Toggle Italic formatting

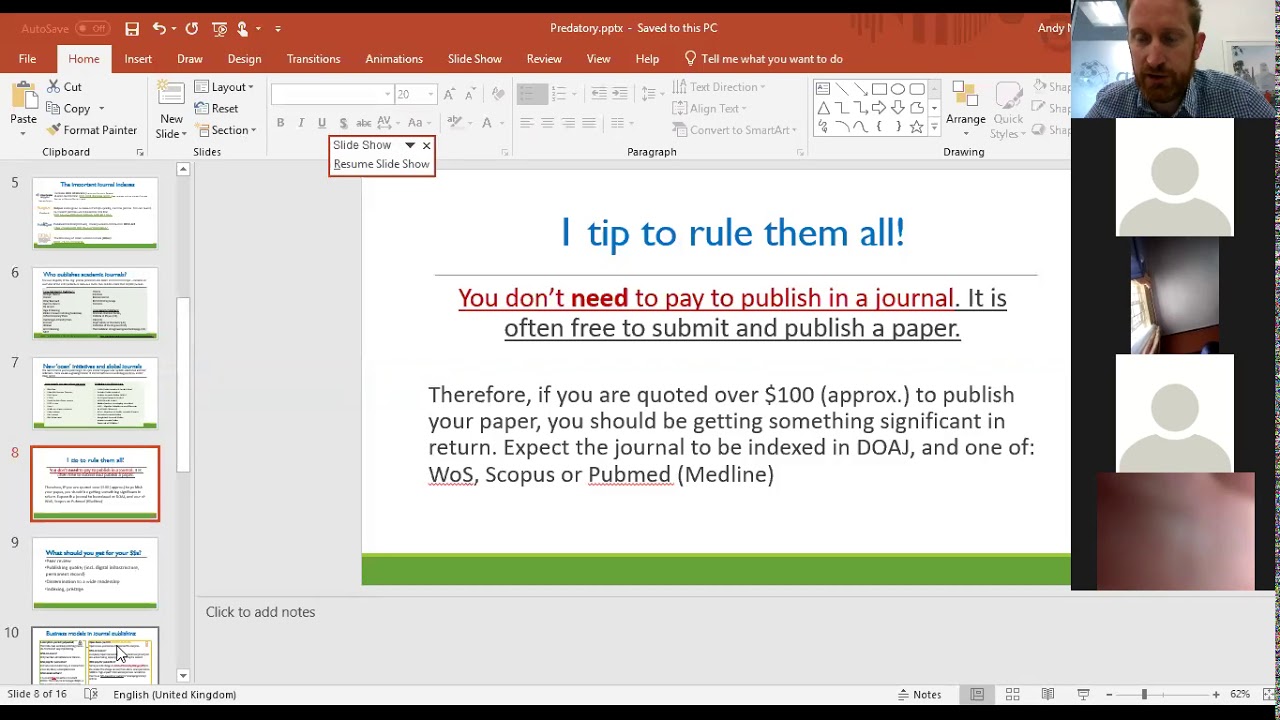point(301,123)
